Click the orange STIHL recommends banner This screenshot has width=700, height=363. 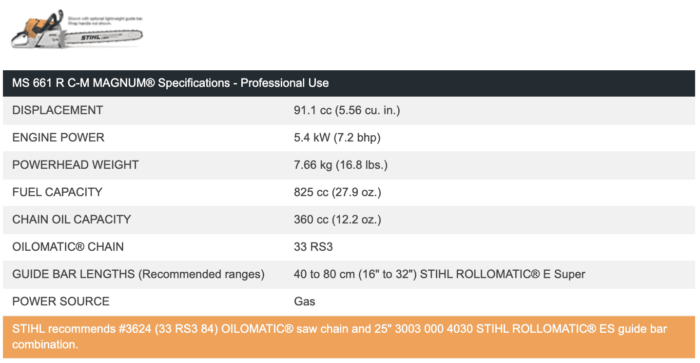[x=349, y=337]
